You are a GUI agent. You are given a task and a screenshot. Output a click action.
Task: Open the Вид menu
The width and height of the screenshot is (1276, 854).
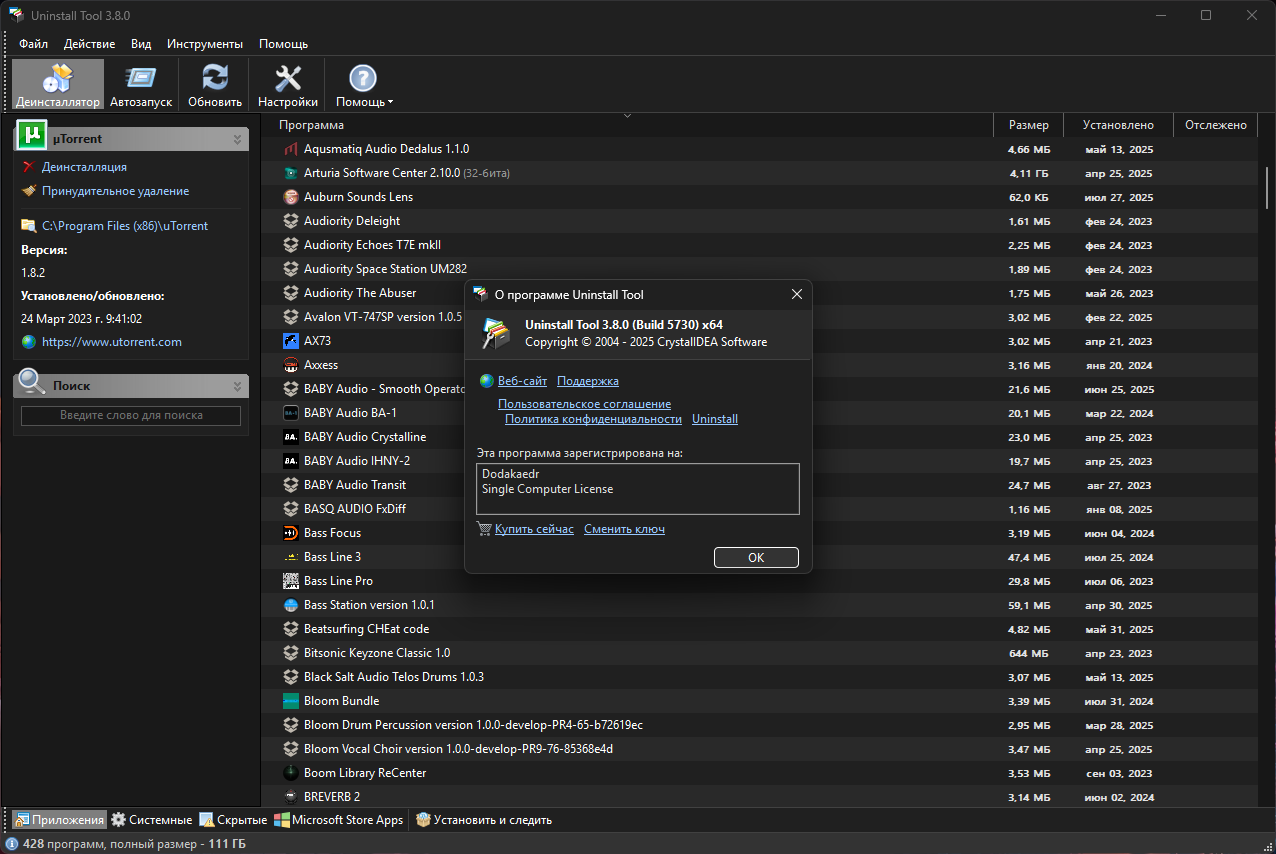coord(141,44)
